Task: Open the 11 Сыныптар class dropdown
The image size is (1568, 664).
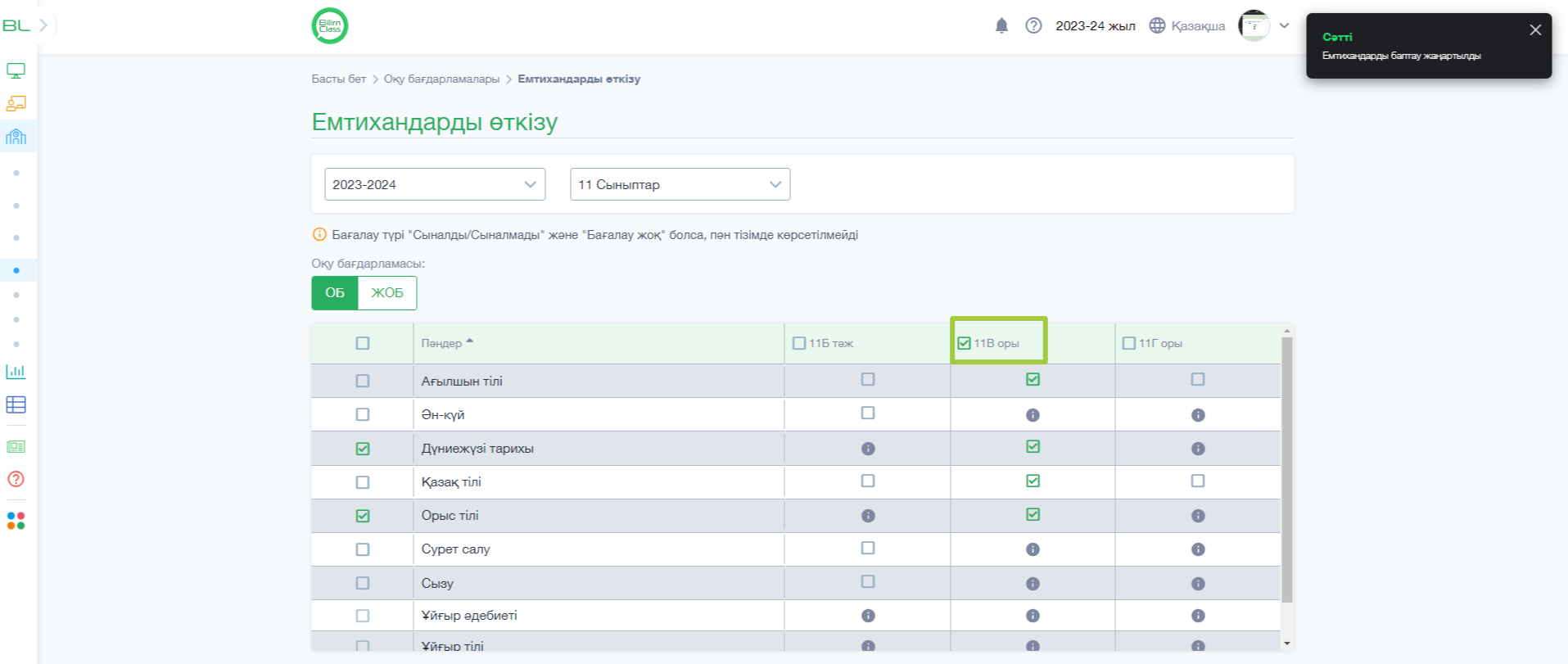Action: pyautogui.click(x=680, y=184)
